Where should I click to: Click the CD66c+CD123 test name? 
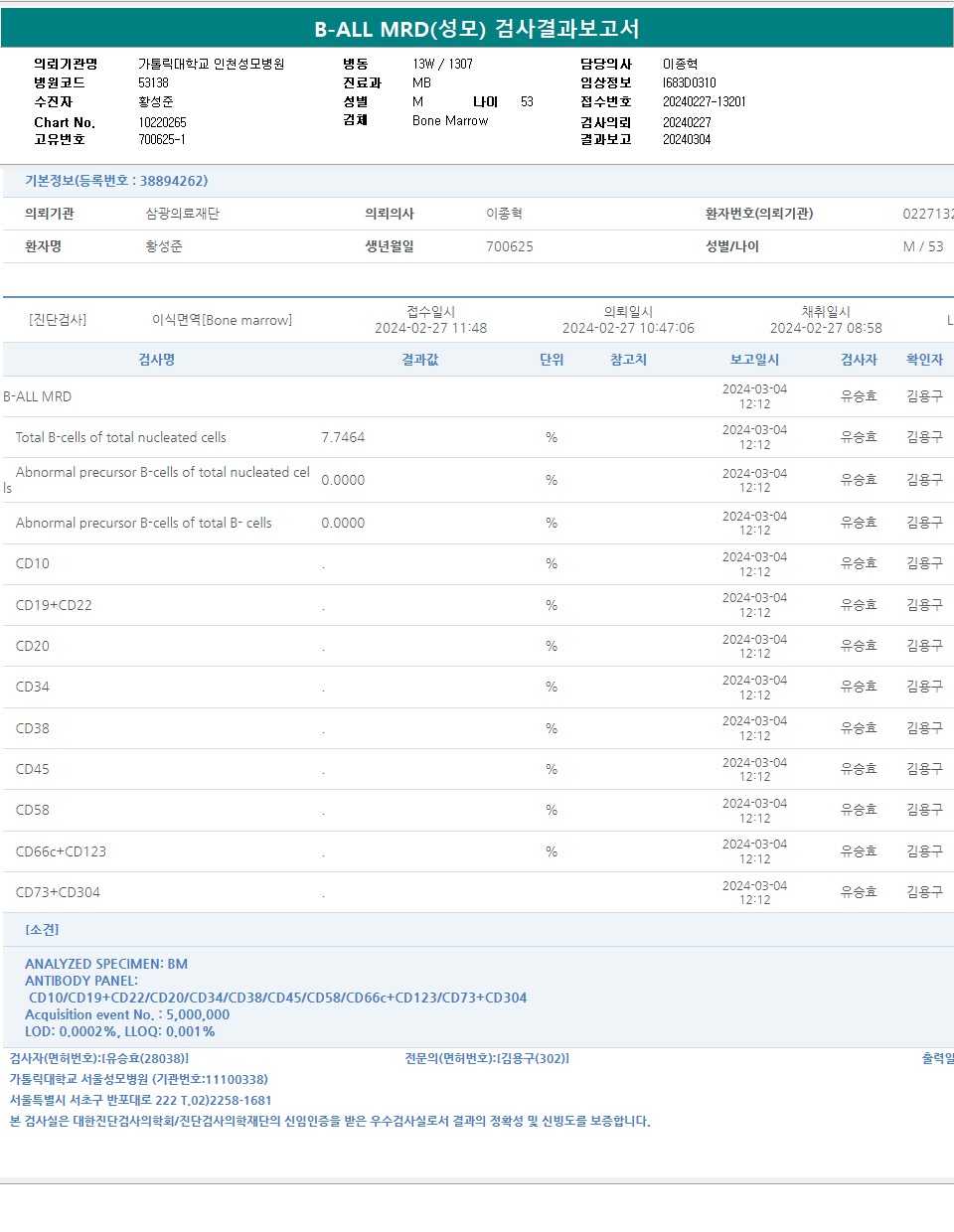[x=61, y=851]
